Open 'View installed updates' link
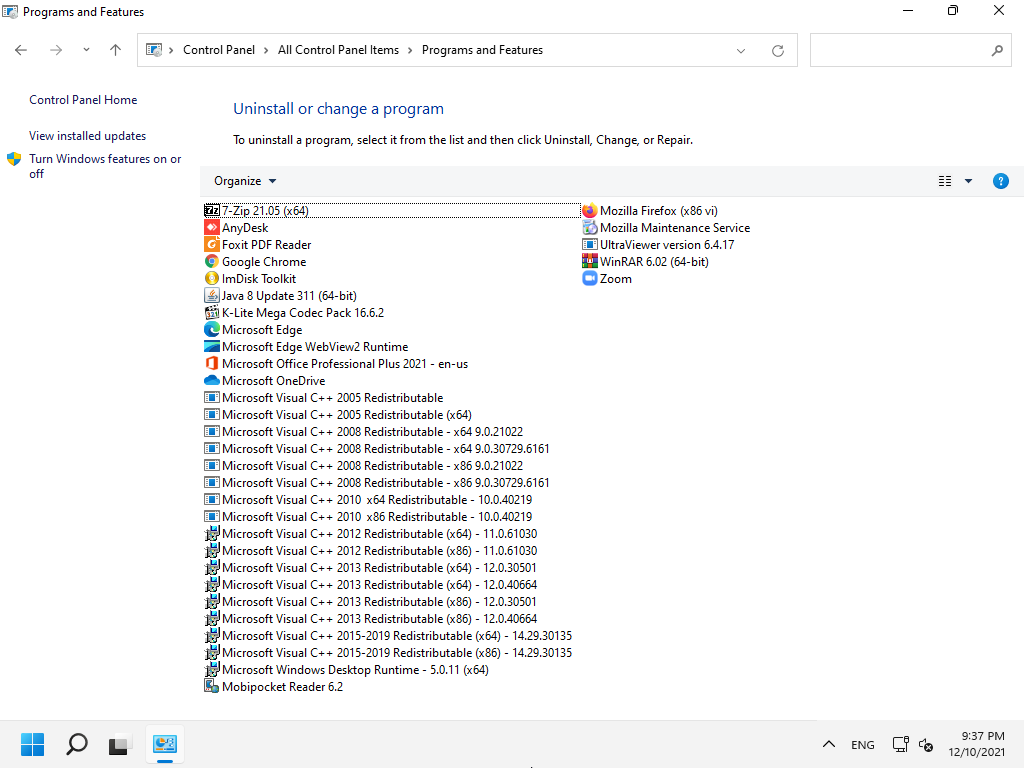Image resolution: width=1024 pixels, height=768 pixels. (88, 136)
